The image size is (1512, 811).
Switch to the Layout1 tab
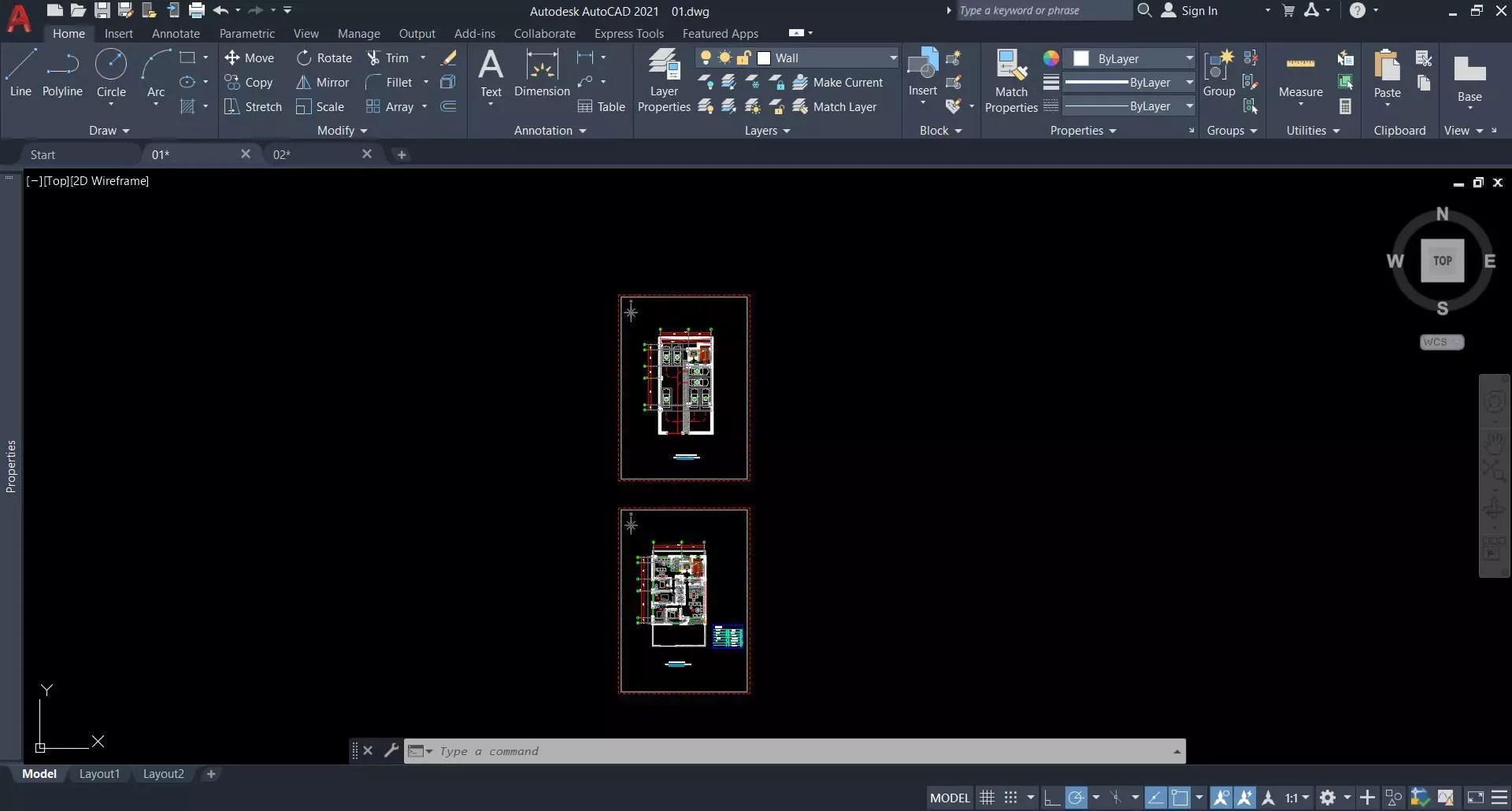(99, 774)
